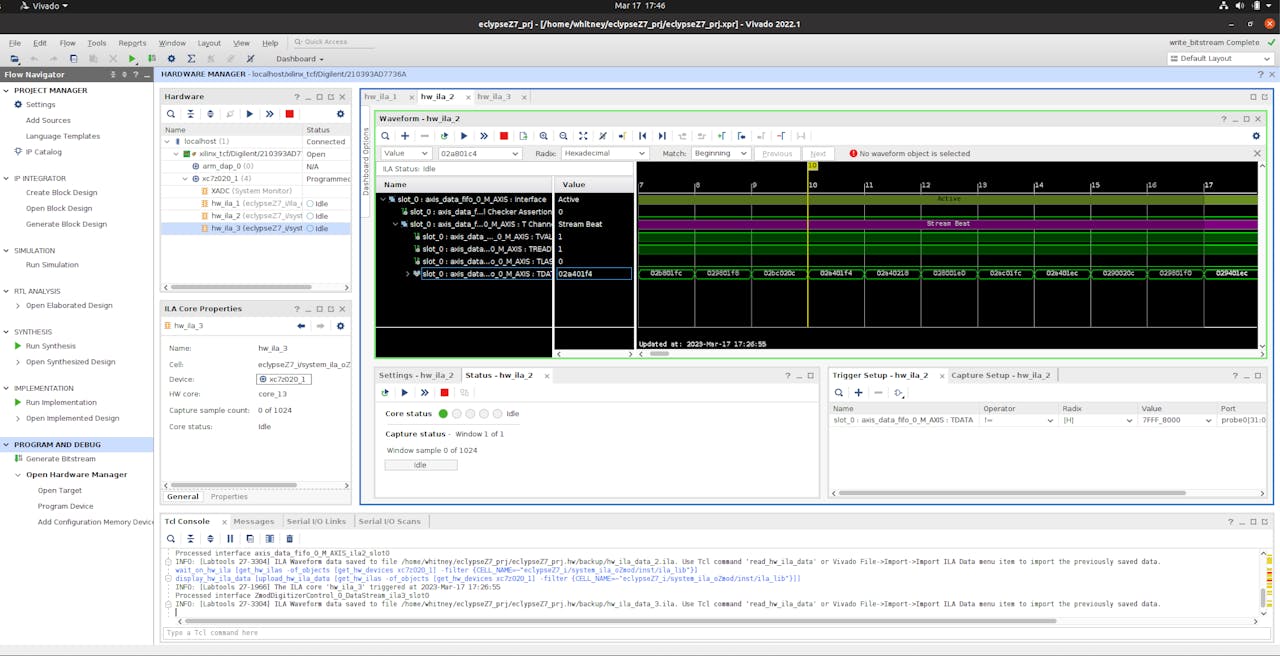Image resolution: width=1280 pixels, height=656 pixels.
Task: Pause the Tcl Console output
Action: click(x=230, y=538)
